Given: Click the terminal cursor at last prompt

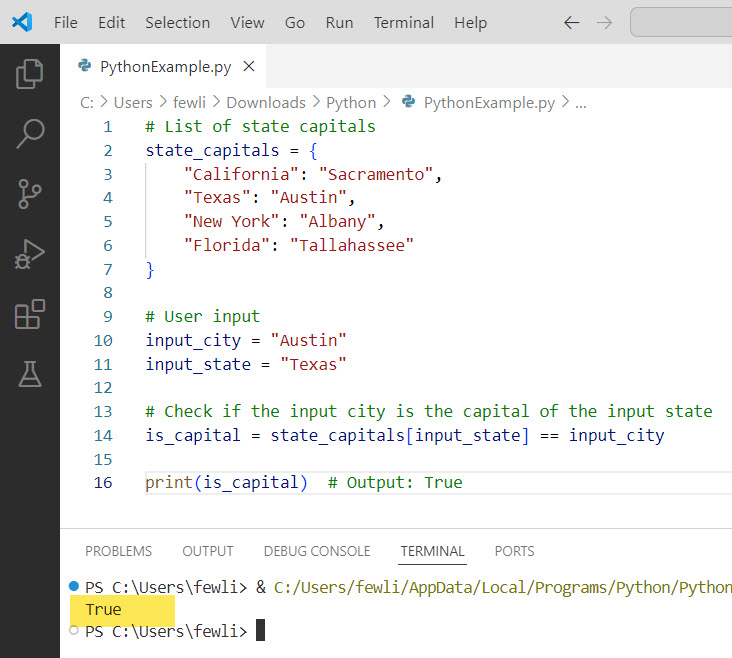Looking at the screenshot, I should (x=260, y=630).
